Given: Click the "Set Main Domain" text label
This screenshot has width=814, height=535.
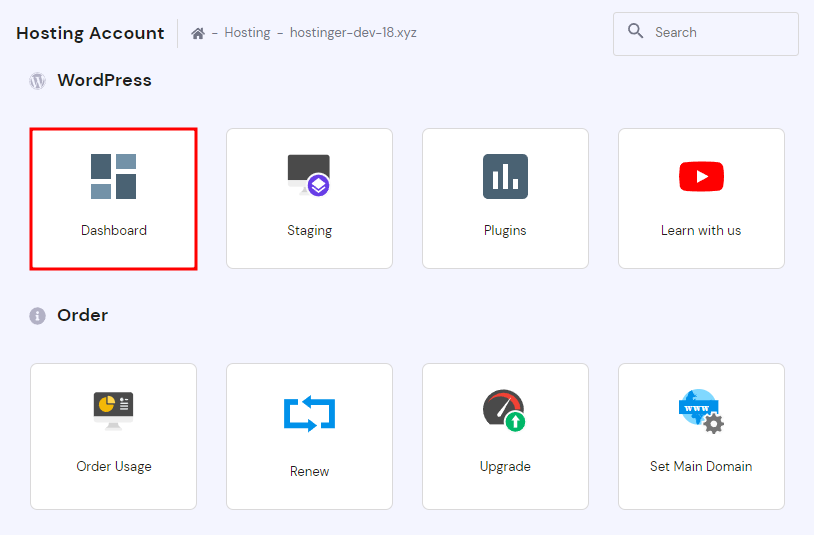Looking at the screenshot, I should 701,466.
